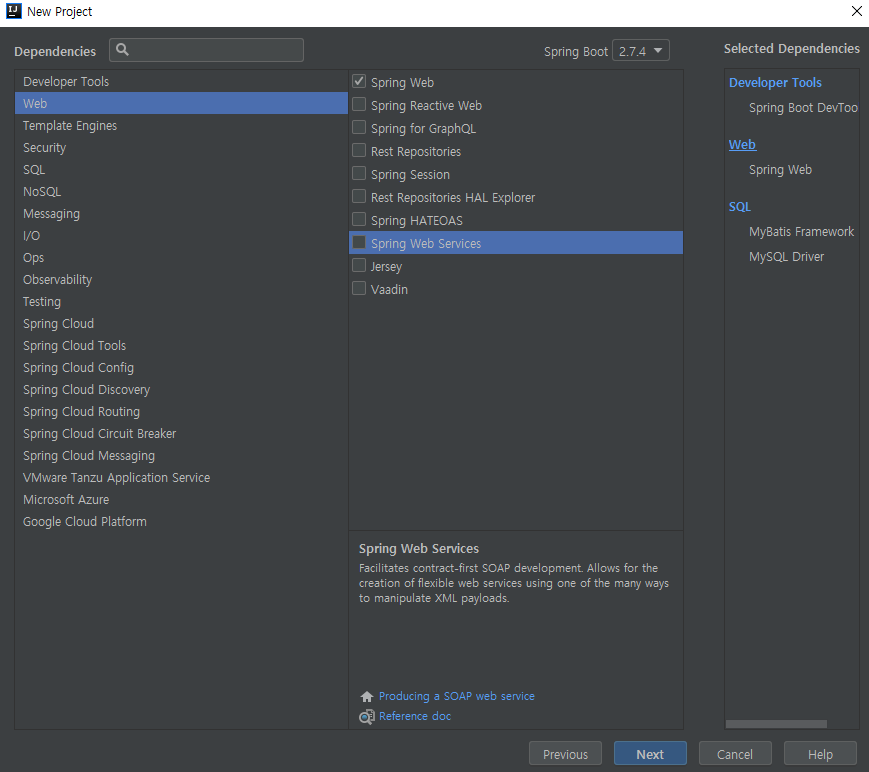Open the Spring Cloud Config category

[x=181, y=367]
